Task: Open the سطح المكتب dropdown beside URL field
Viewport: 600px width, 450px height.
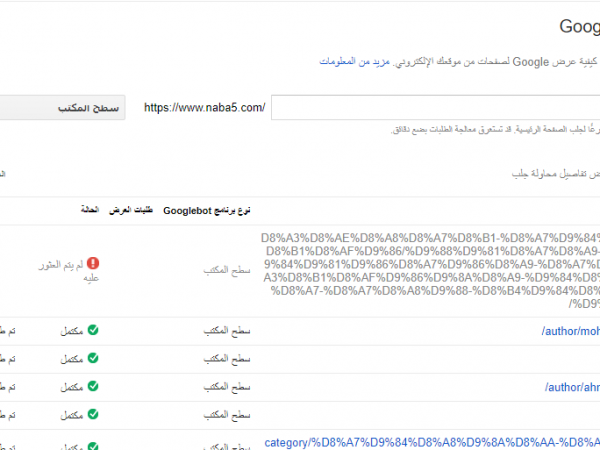Action: click(x=60, y=108)
